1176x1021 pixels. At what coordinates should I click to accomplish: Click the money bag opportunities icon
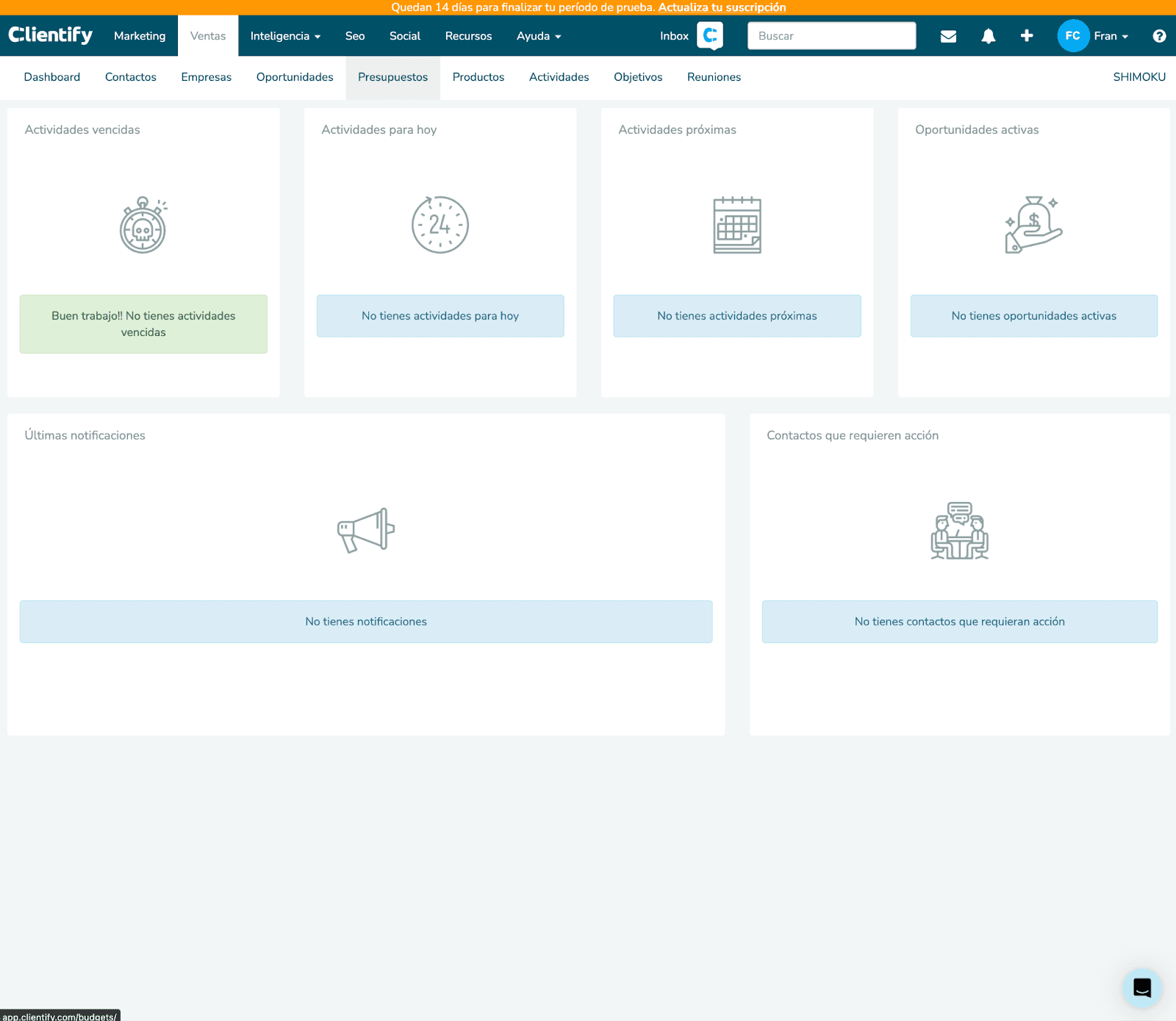(1033, 225)
